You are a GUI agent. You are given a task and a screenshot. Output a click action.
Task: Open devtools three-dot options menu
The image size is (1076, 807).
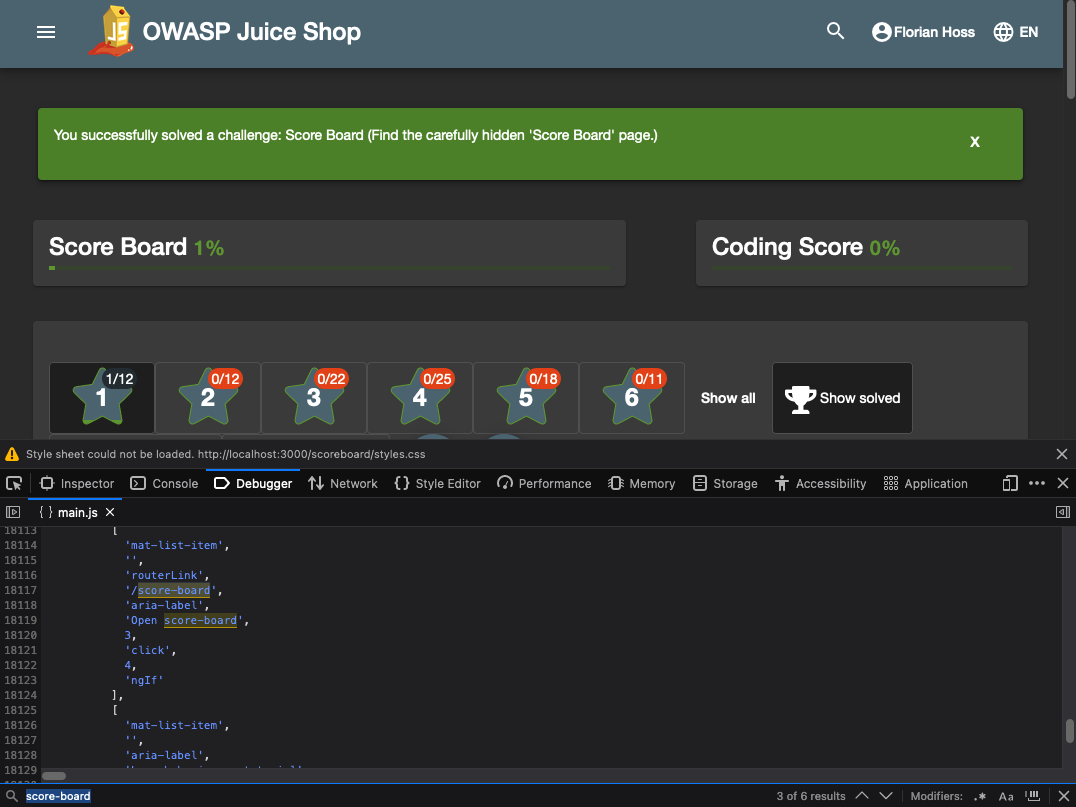(1037, 484)
